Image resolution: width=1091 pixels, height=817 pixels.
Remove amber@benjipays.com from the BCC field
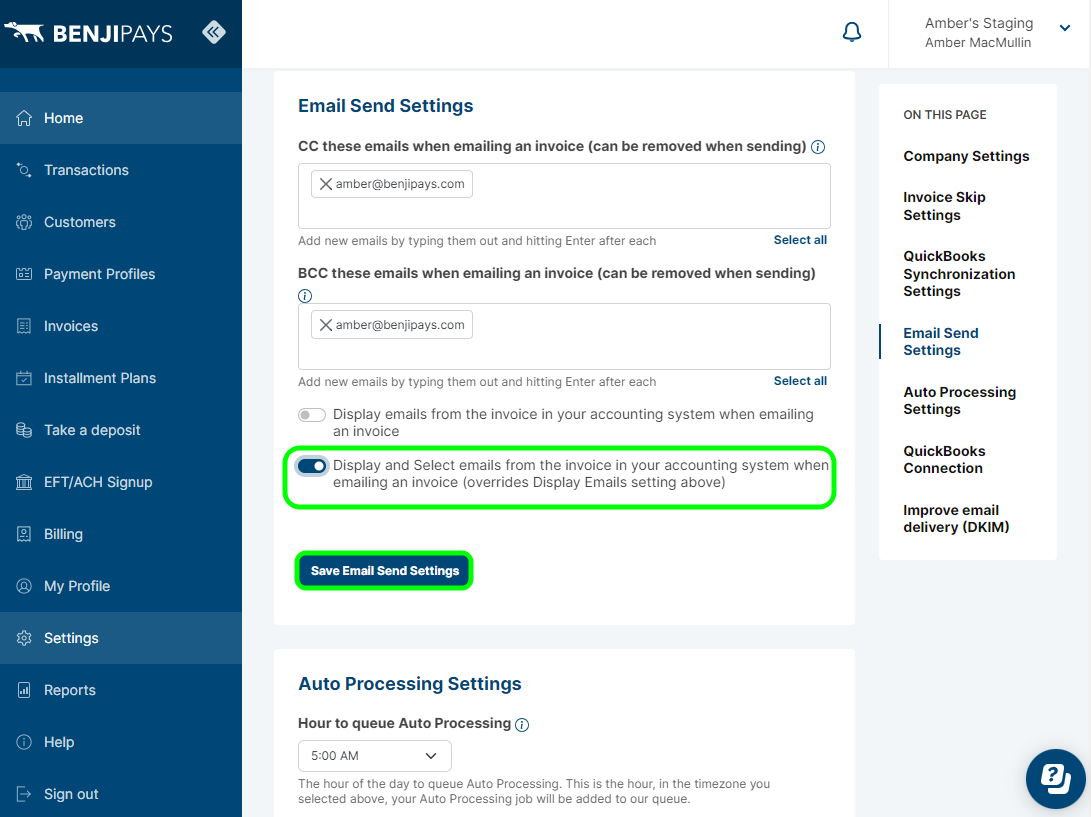coord(326,325)
